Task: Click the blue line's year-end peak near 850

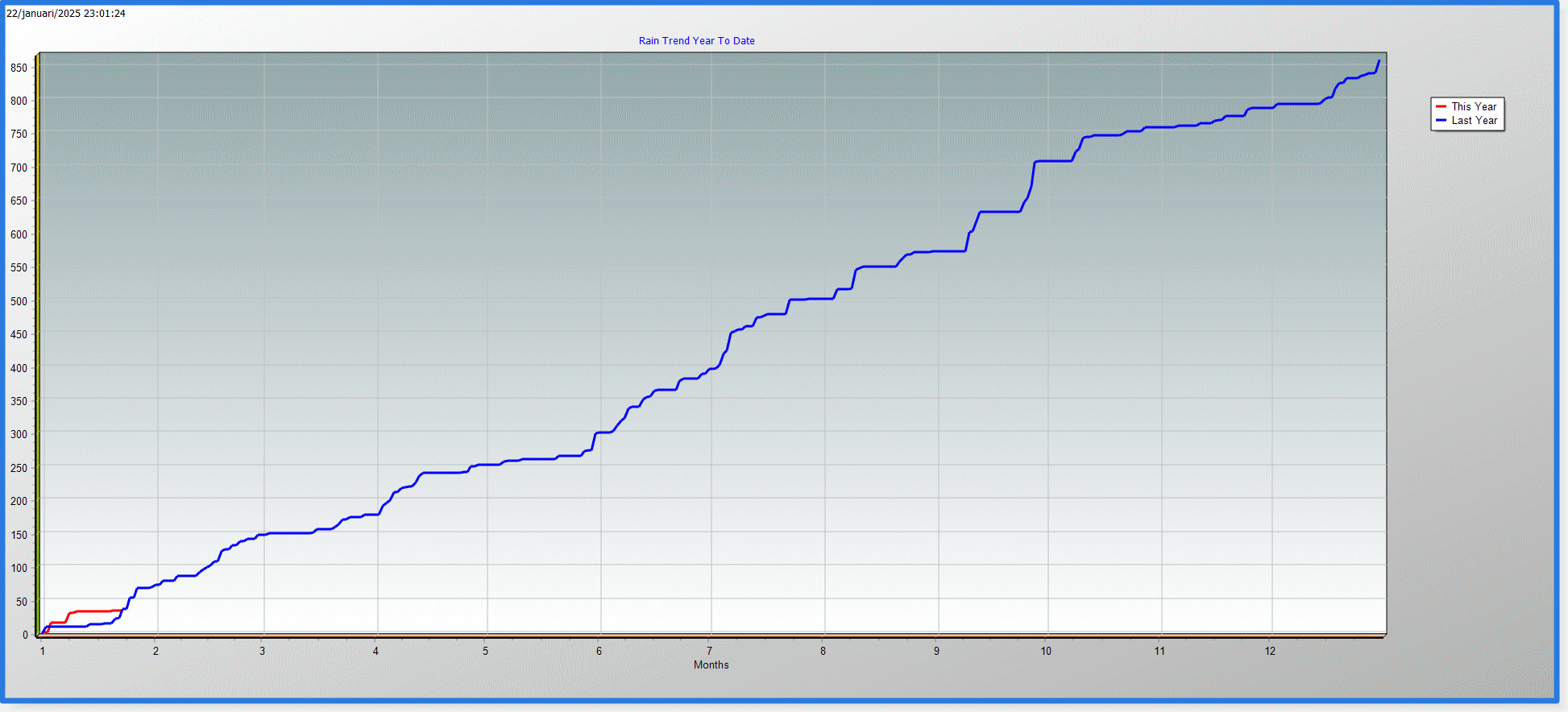Action: point(1379,61)
